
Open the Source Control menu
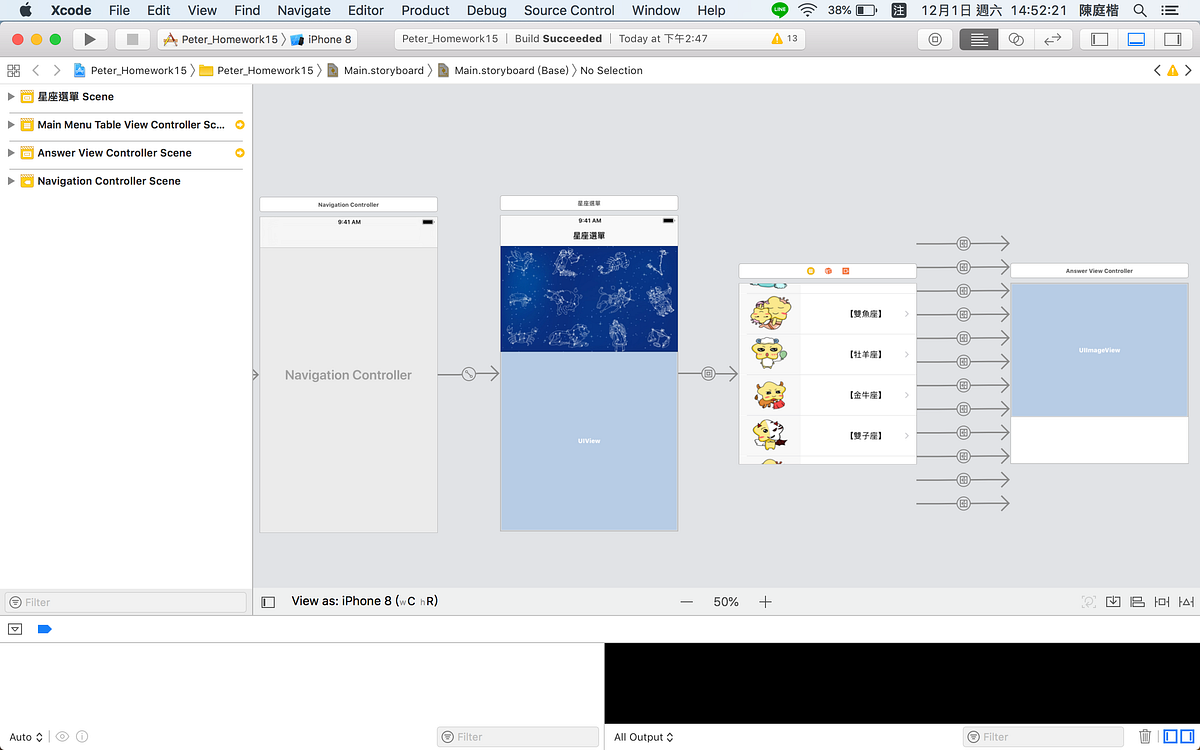568,10
